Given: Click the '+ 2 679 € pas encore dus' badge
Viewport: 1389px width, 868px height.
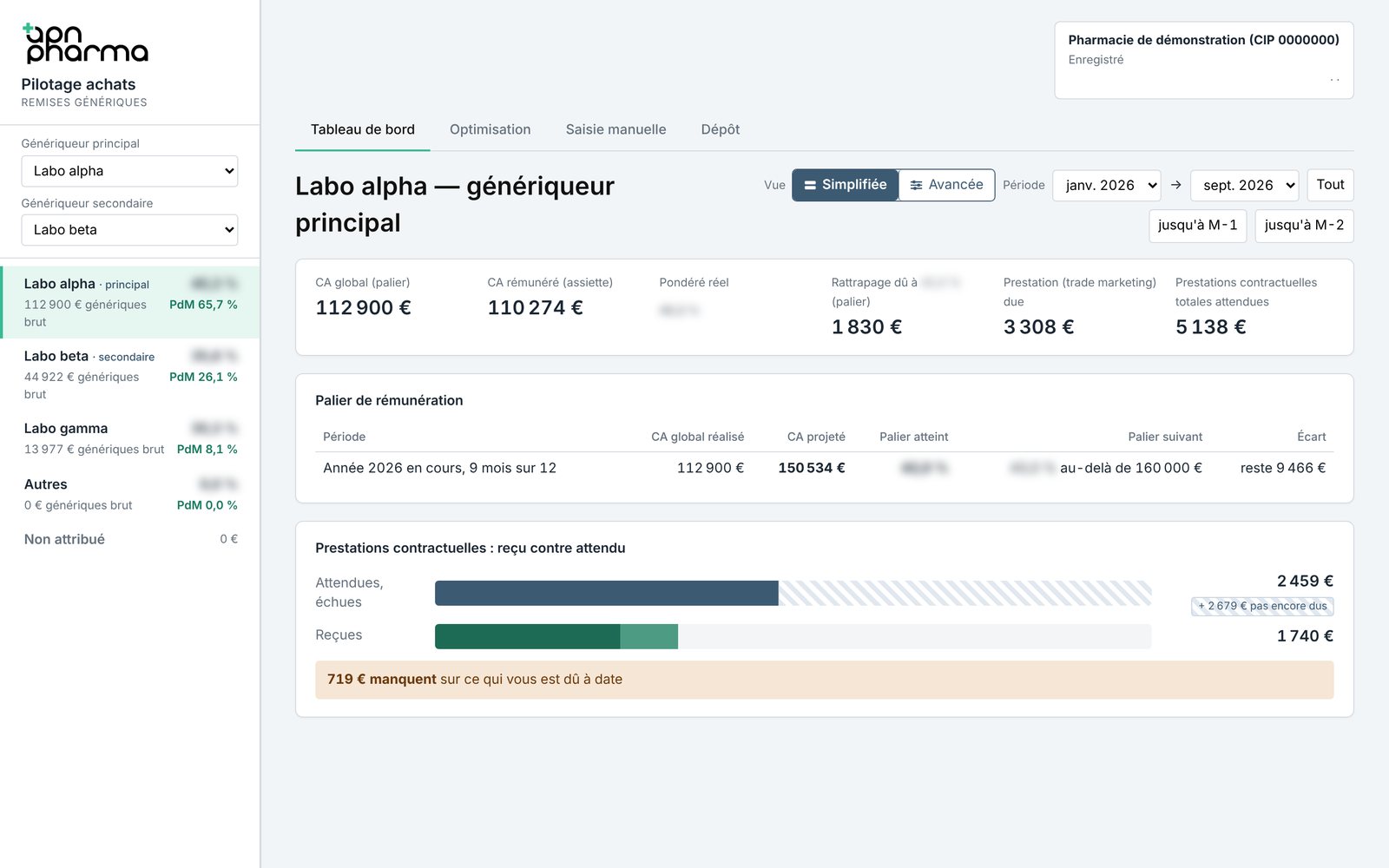Looking at the screenshot, I should [1262, 606].
